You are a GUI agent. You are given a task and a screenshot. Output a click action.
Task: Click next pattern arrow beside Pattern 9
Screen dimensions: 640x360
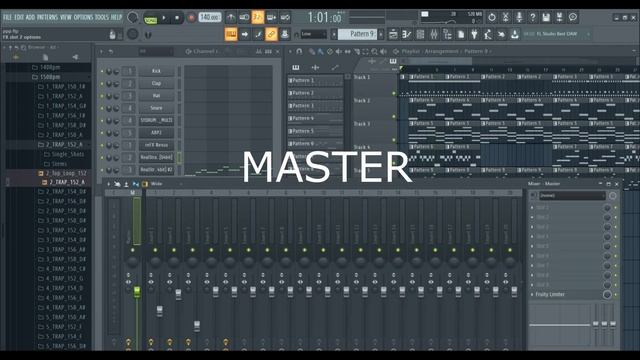click(381, 34)
